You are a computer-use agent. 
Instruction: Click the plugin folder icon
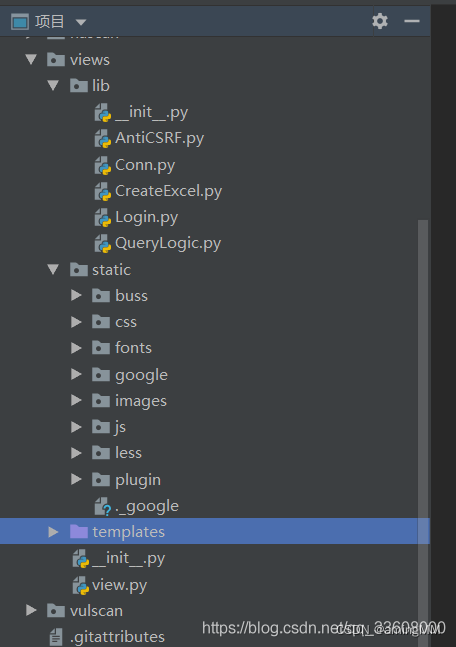101,479
